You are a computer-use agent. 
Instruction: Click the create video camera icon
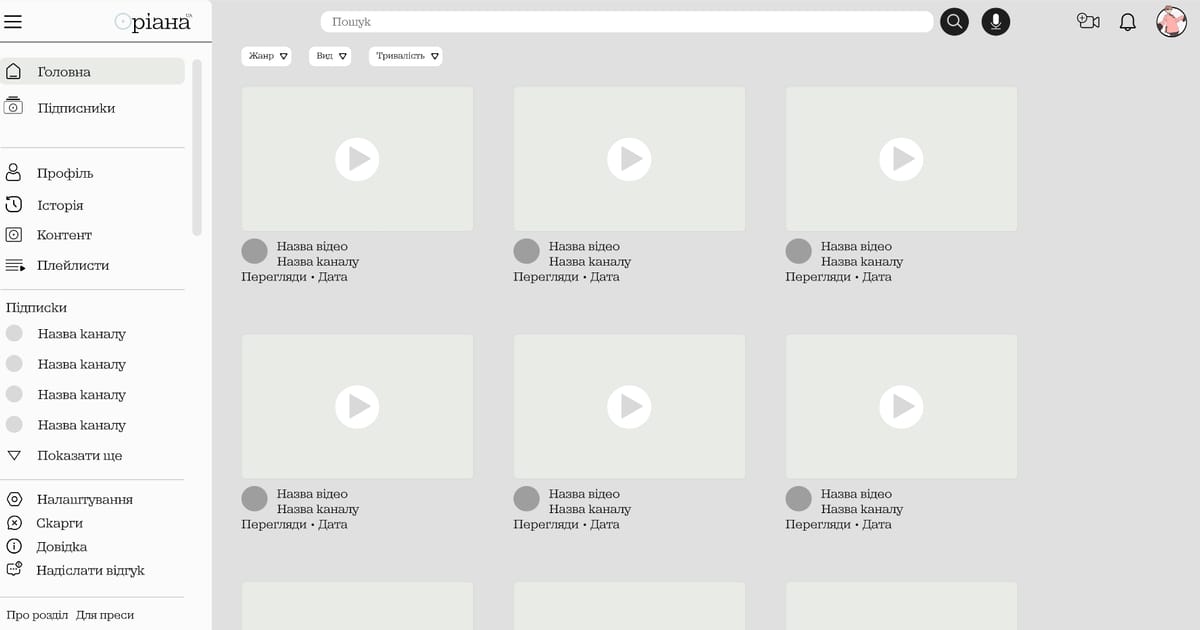[x=1087, y=21]
